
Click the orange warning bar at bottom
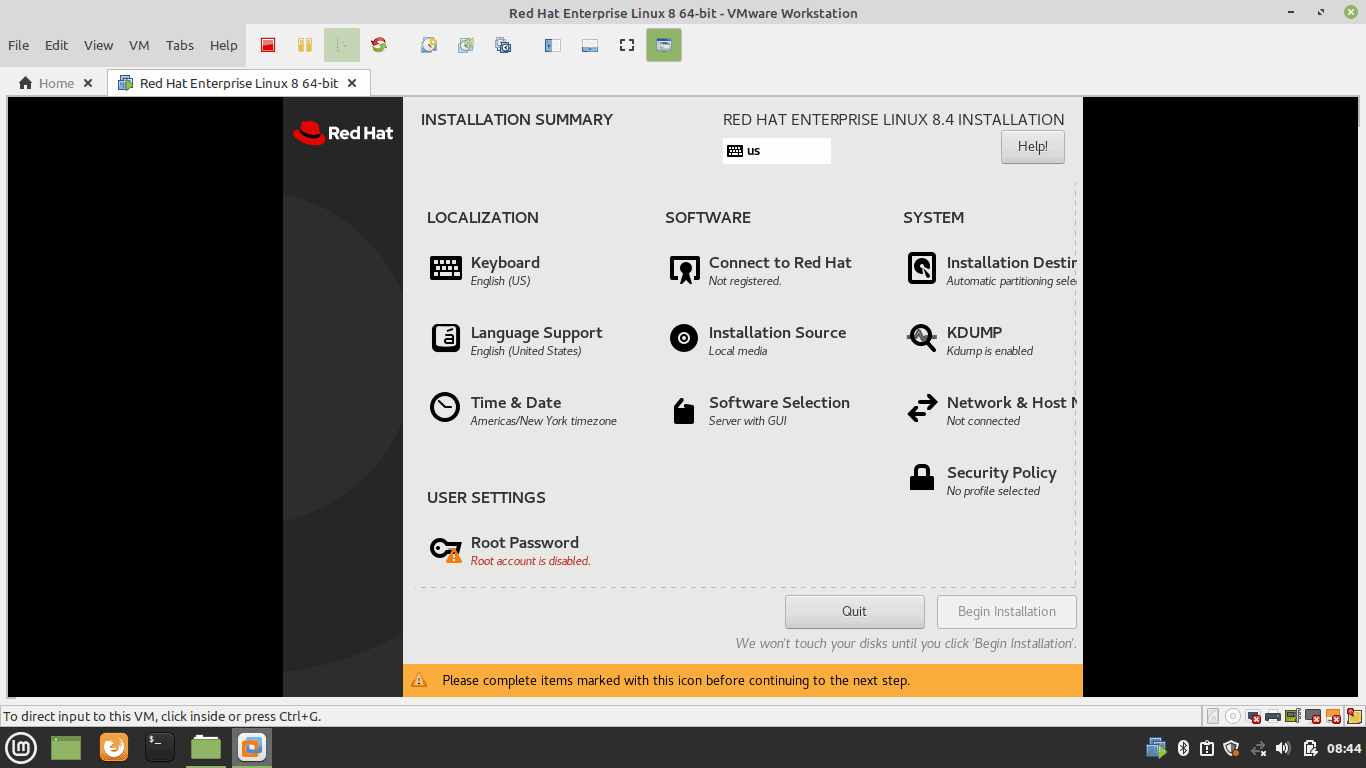coord(743,680)
